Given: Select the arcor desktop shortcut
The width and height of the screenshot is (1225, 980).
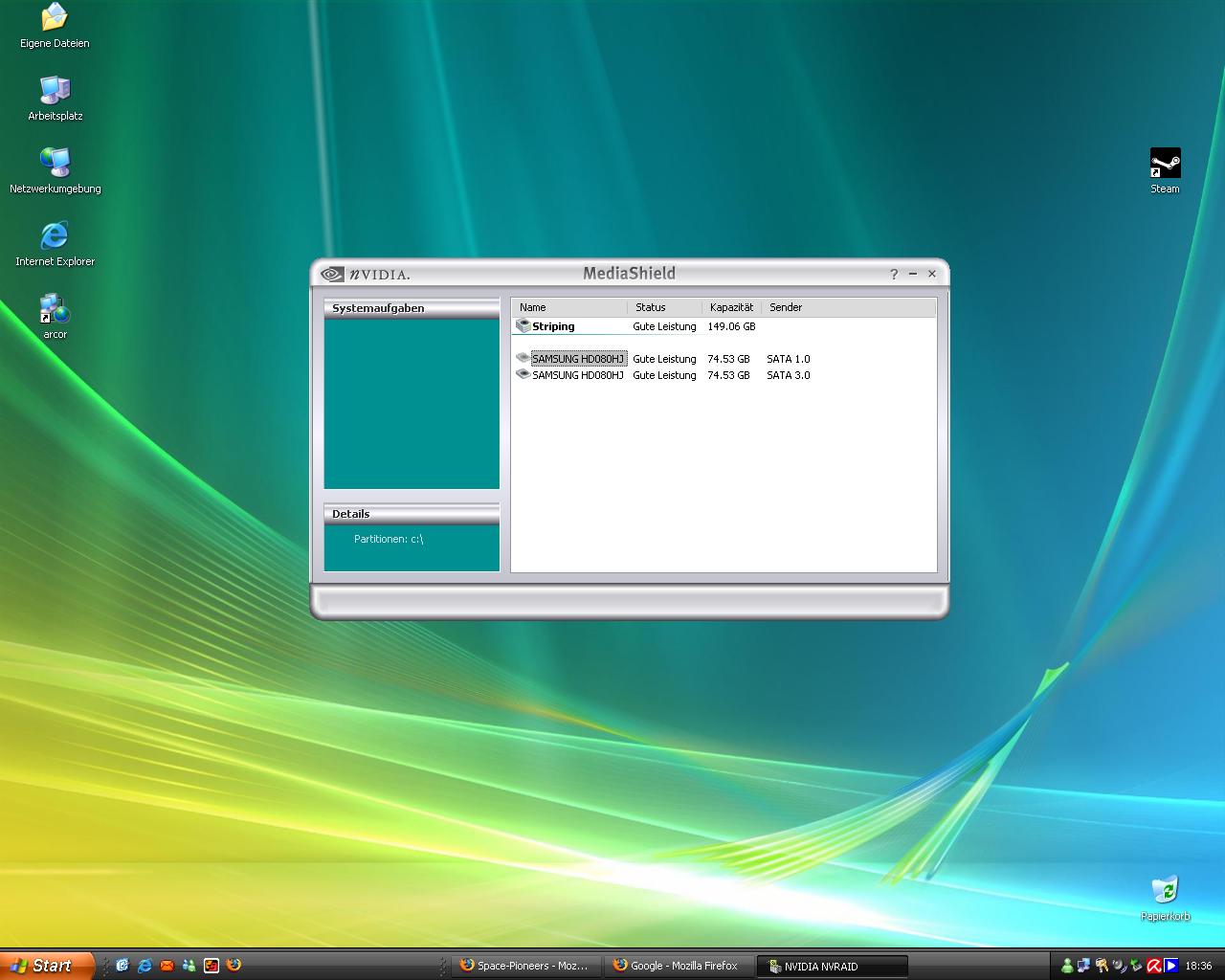Looking at the screenshot, I should tap(55, 317).
